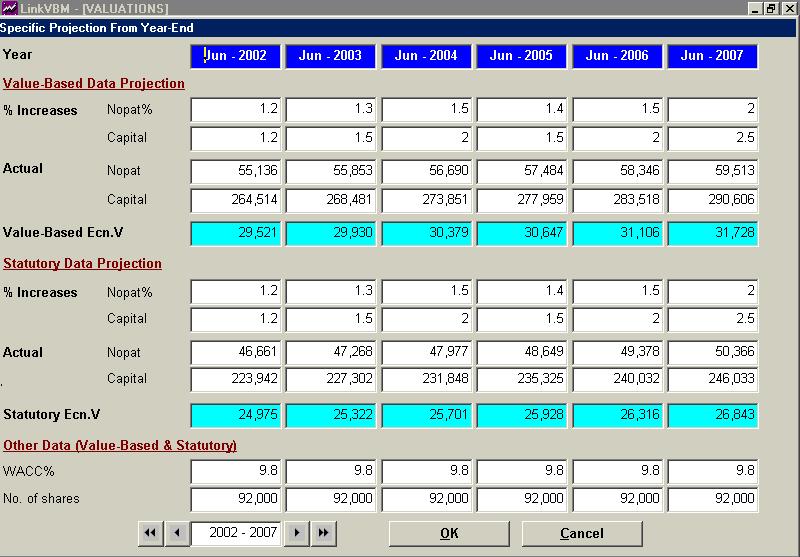
Task: Select the Jun - 2006 year header
Action: (x=617, y=56)
